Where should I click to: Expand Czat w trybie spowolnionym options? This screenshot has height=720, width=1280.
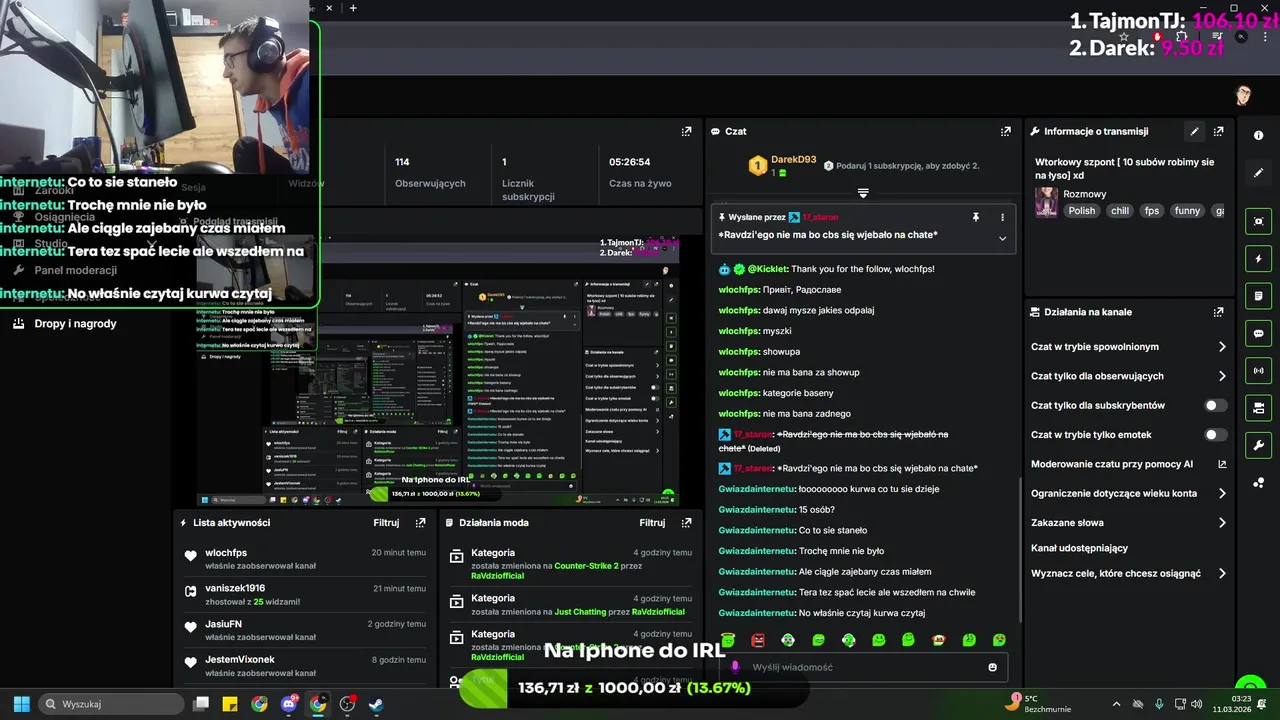coord(1222,347)
